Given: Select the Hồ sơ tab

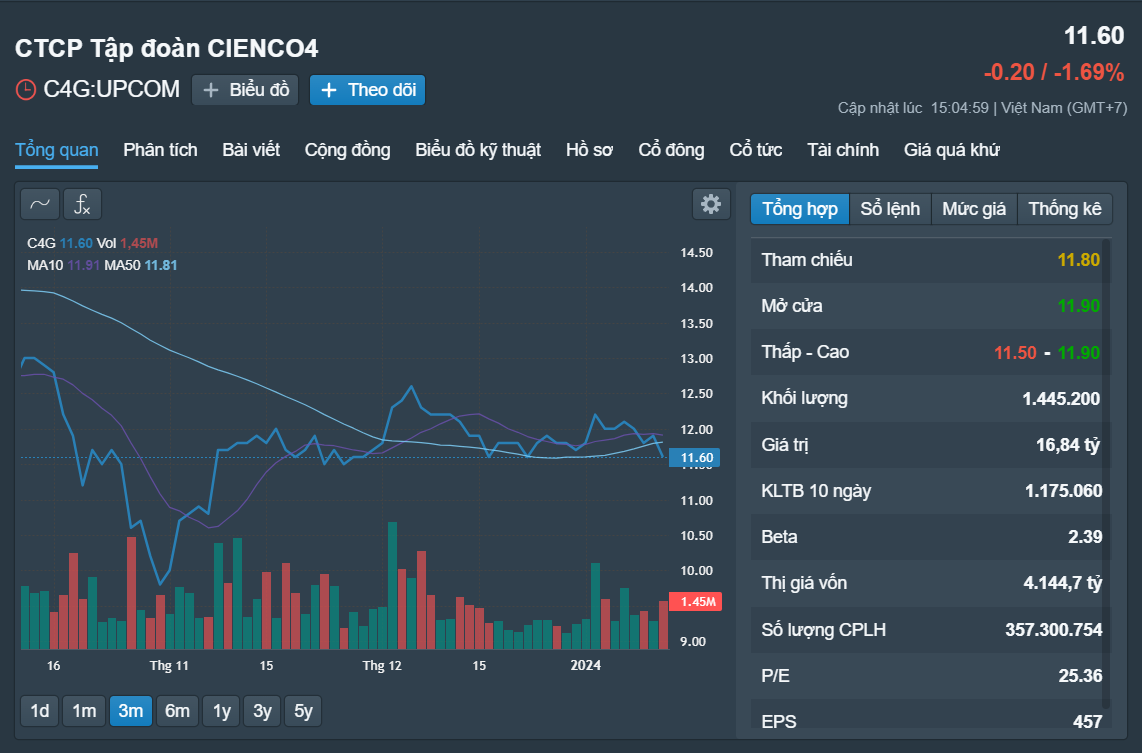Looking at the screenshot, I should 589,150.
